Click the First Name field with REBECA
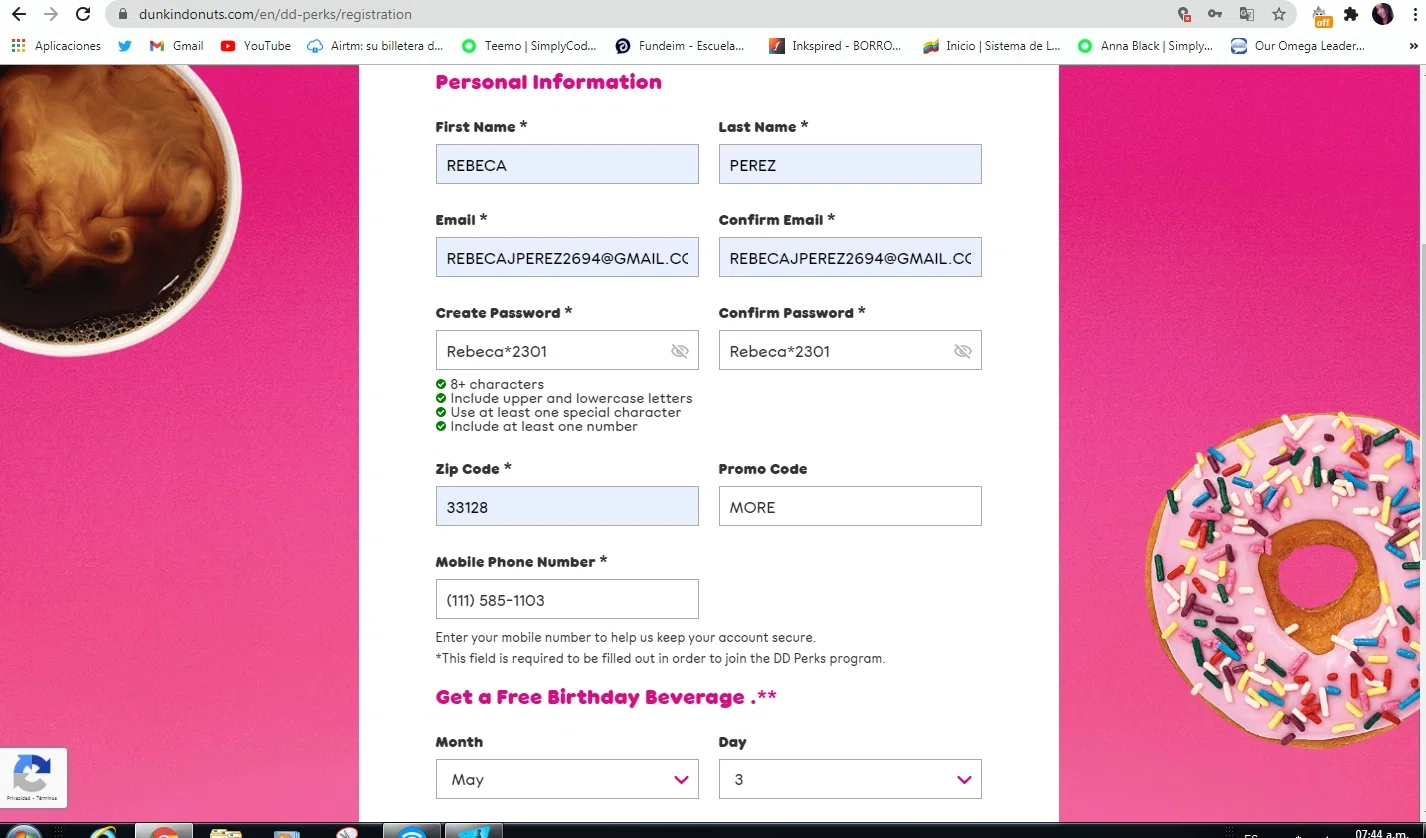This screenshot has height=838, width=1426. coord(567,164)
